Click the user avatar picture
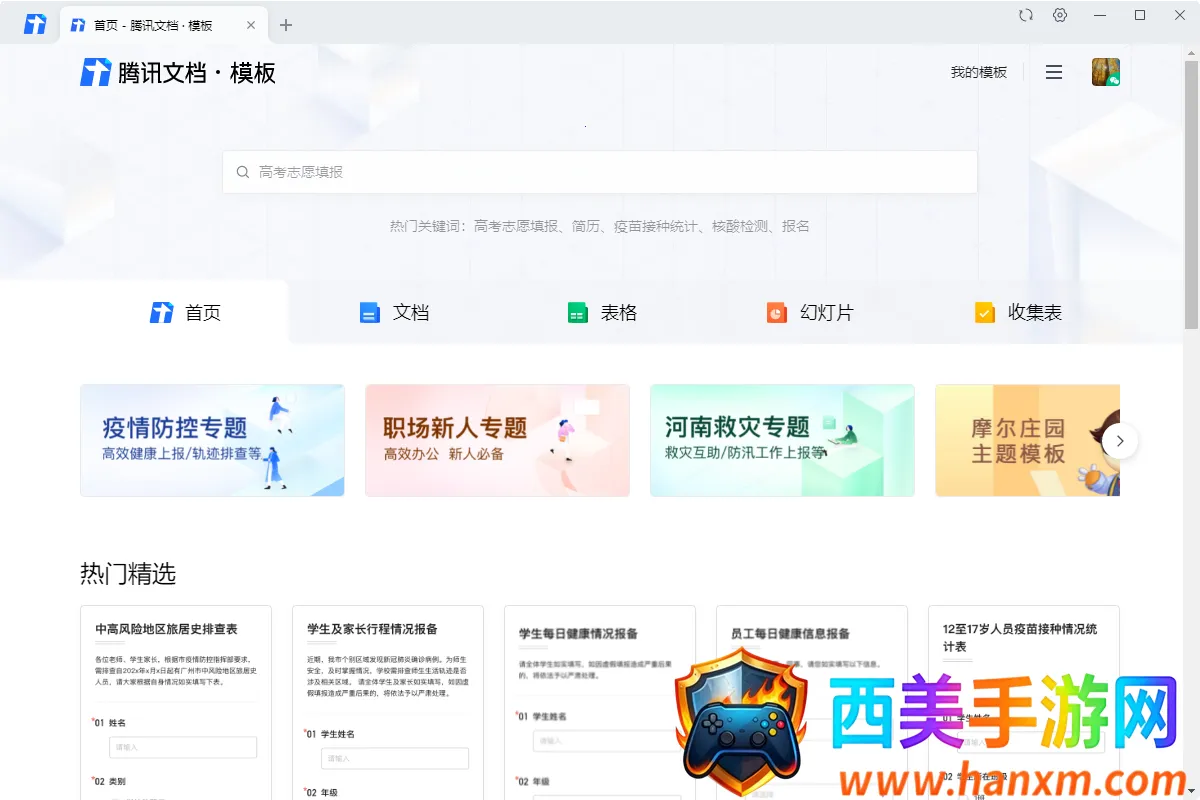The width and height of the screenshot is (1200, 800). (x=1105, y=72)
